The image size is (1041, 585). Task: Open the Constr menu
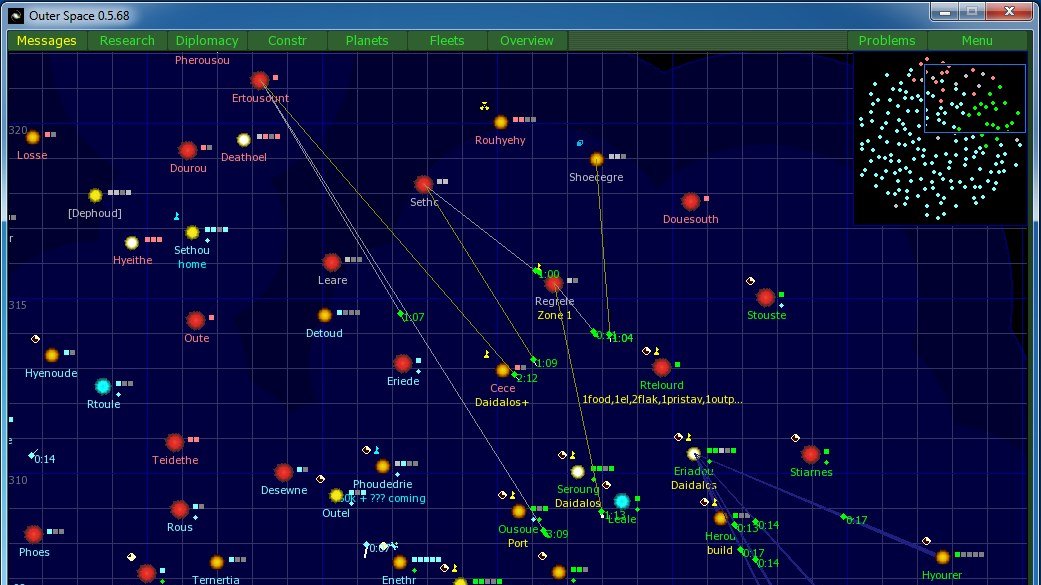(x=287, y=41)
